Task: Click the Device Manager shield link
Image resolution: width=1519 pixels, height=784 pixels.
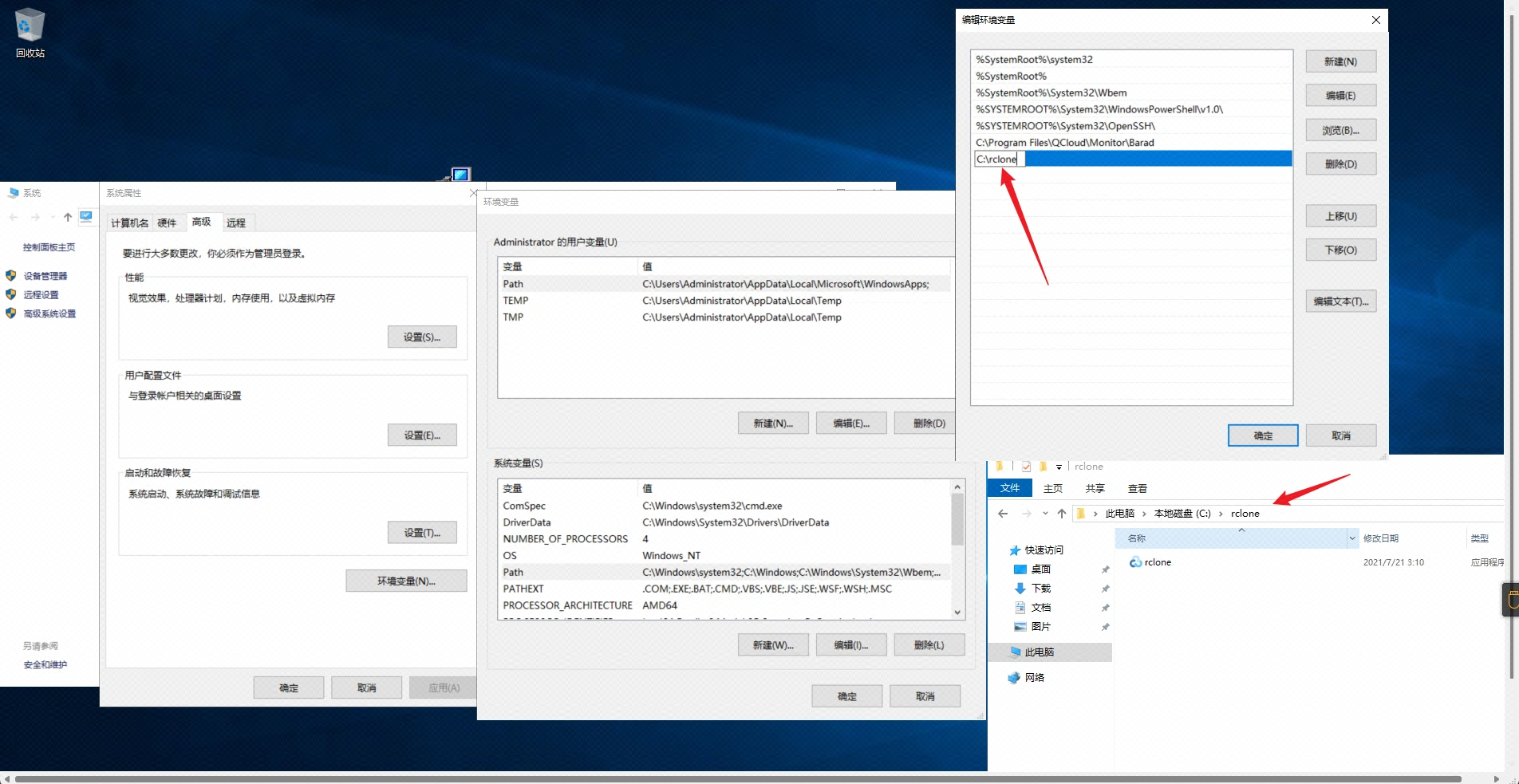Action: 45,276
